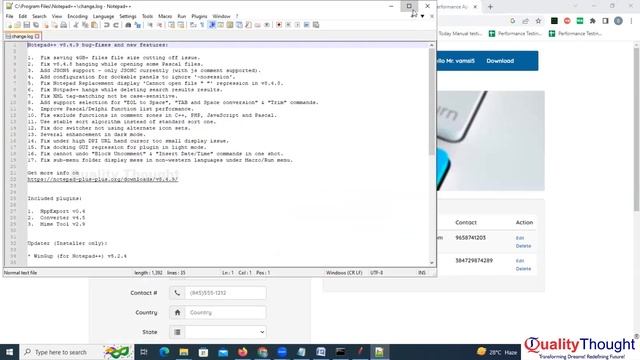Open the State dropdown on the form

coord(225,332)
